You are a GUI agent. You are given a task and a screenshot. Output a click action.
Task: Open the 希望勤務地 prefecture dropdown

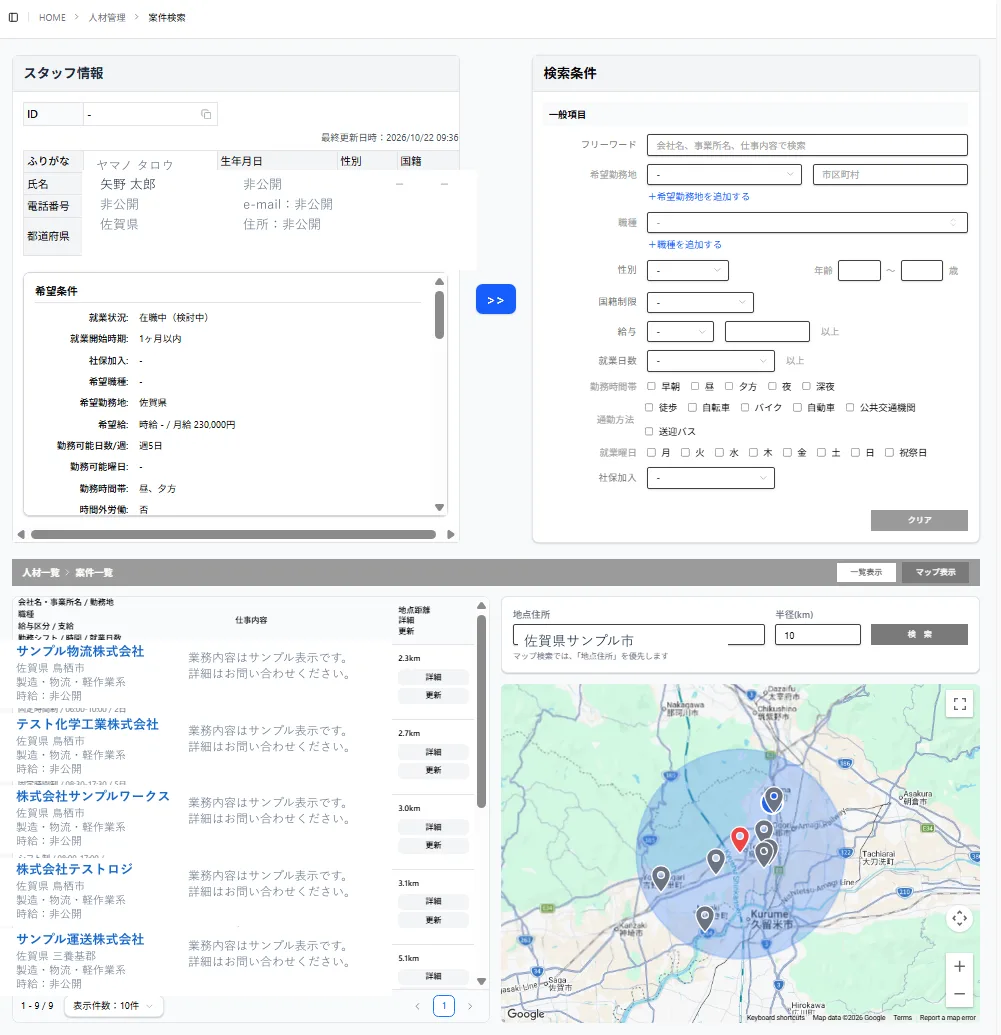(724, 174)
